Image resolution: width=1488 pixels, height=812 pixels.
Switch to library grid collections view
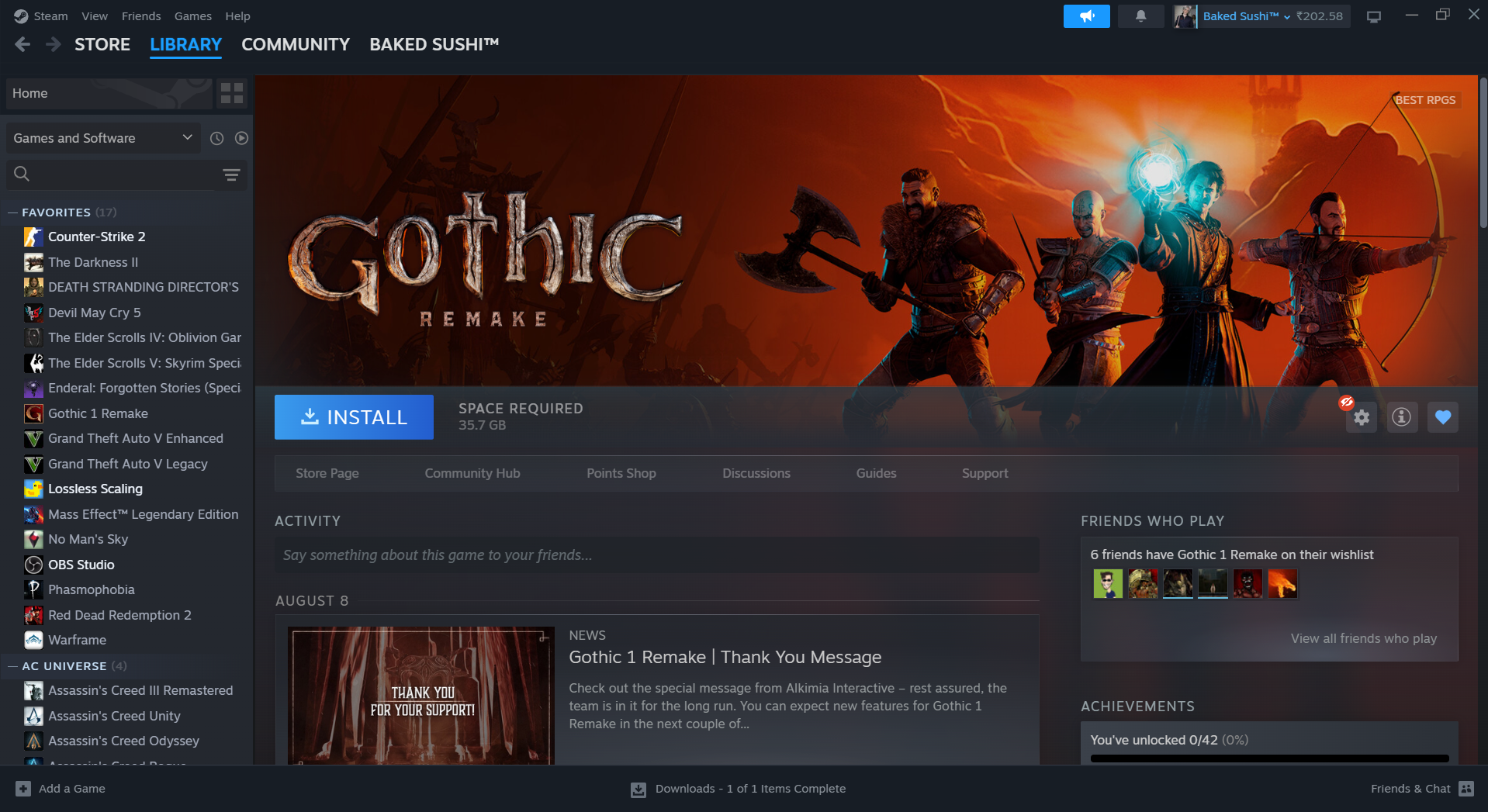[x=232, y=93]
